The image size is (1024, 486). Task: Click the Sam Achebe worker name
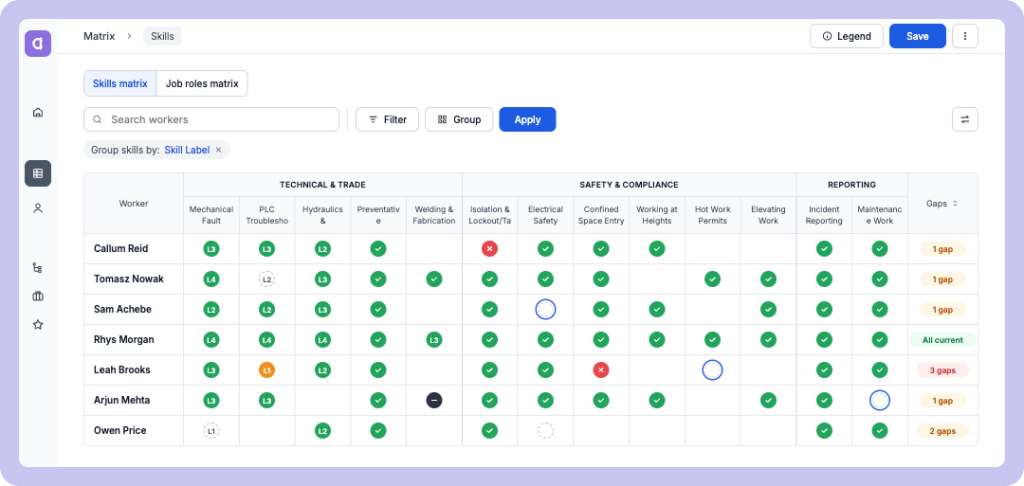point(123,310)
